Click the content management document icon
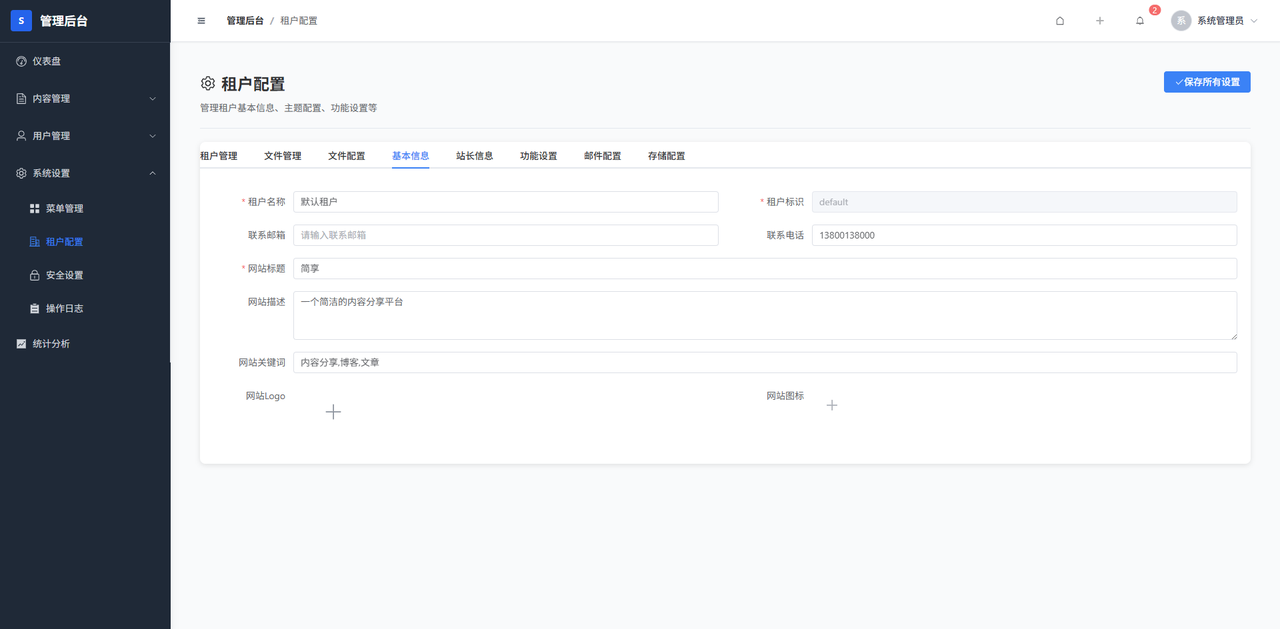Viewport: 1280px width, 629px height. click(x=22, y=98)
